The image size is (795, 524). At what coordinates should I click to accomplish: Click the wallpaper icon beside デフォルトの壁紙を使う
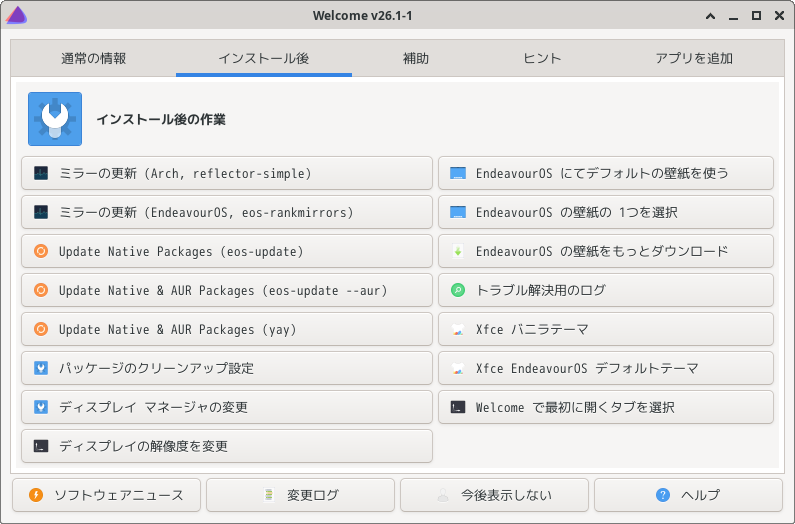(x=458, y=173)
